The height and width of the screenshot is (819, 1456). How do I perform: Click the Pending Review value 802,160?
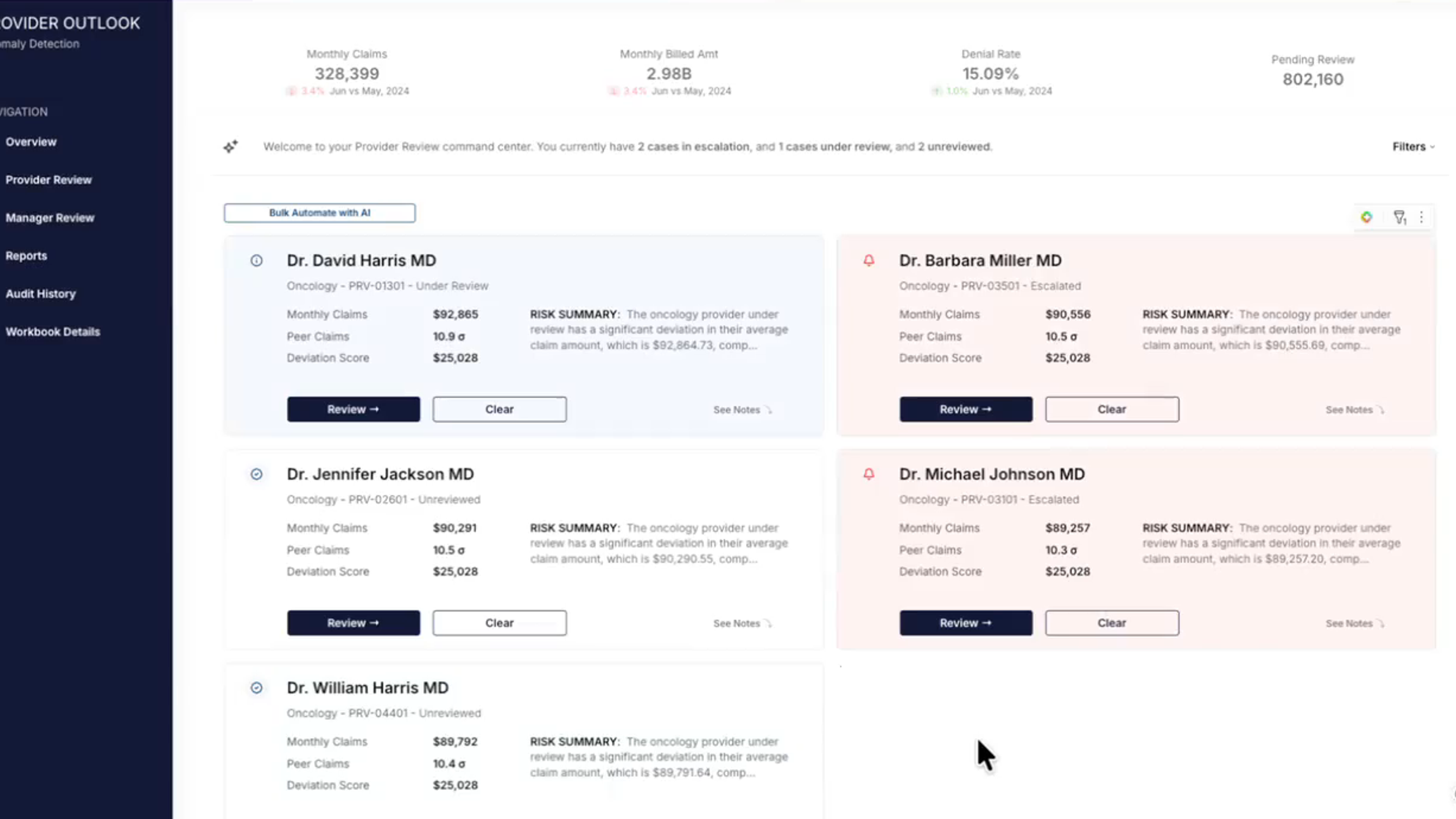tap(1313, 79)
